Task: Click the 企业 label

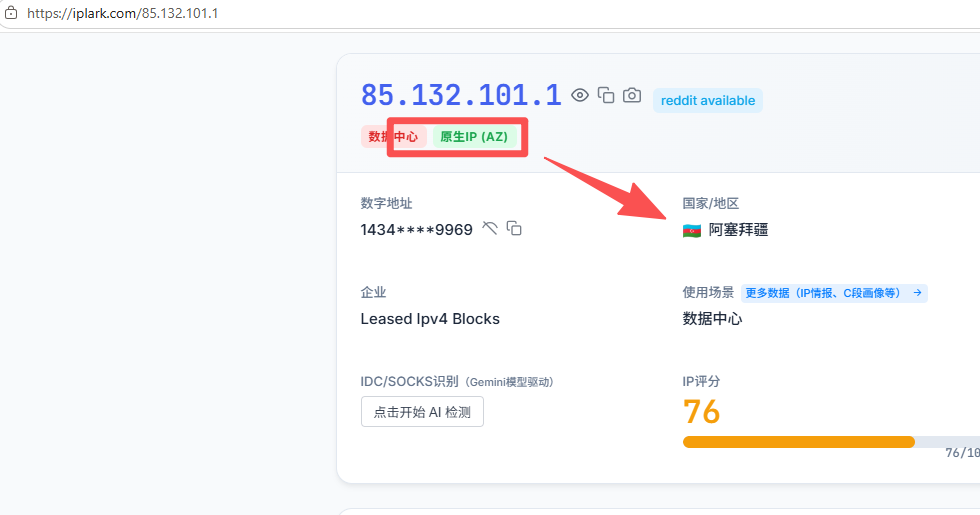Action: pos(373,292)
